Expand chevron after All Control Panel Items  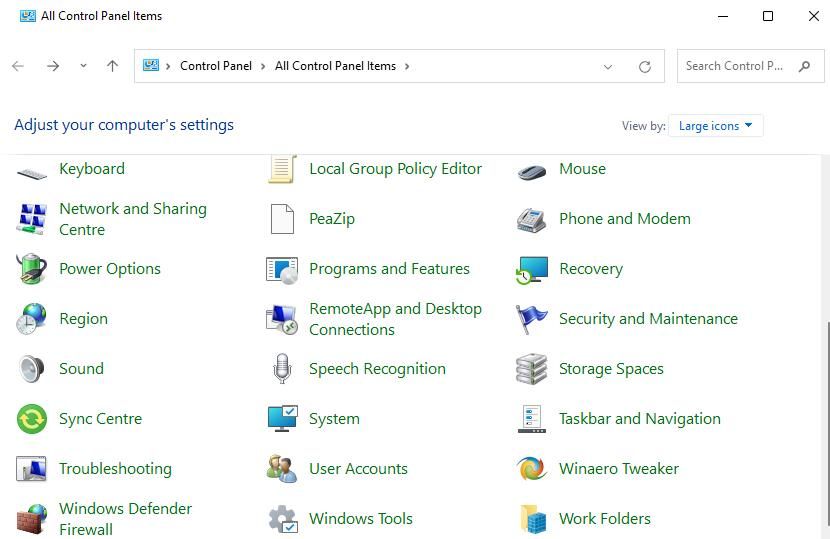pos(407,67)
